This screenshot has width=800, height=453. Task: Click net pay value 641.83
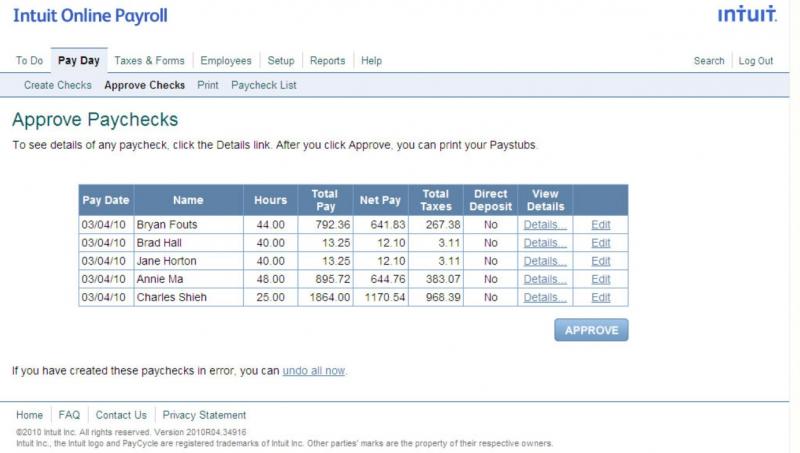(x=388, y=225)
